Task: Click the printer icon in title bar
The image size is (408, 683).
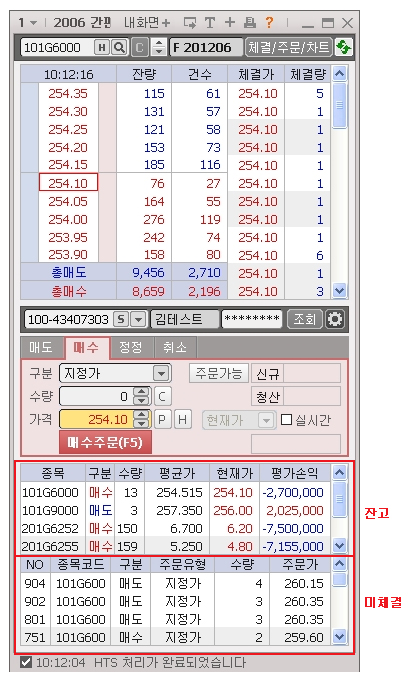Action: (x=250, y=22)
